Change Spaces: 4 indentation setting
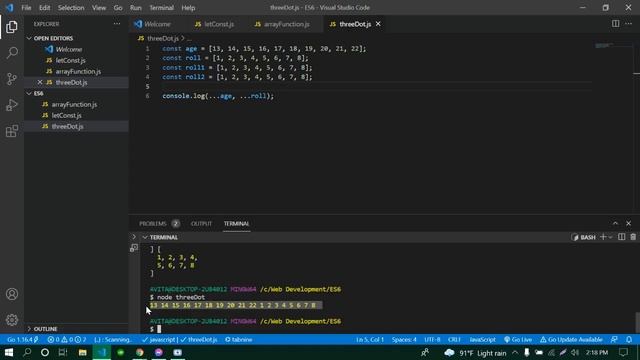The width and height of the screenshot is (640, 360). 404,340
